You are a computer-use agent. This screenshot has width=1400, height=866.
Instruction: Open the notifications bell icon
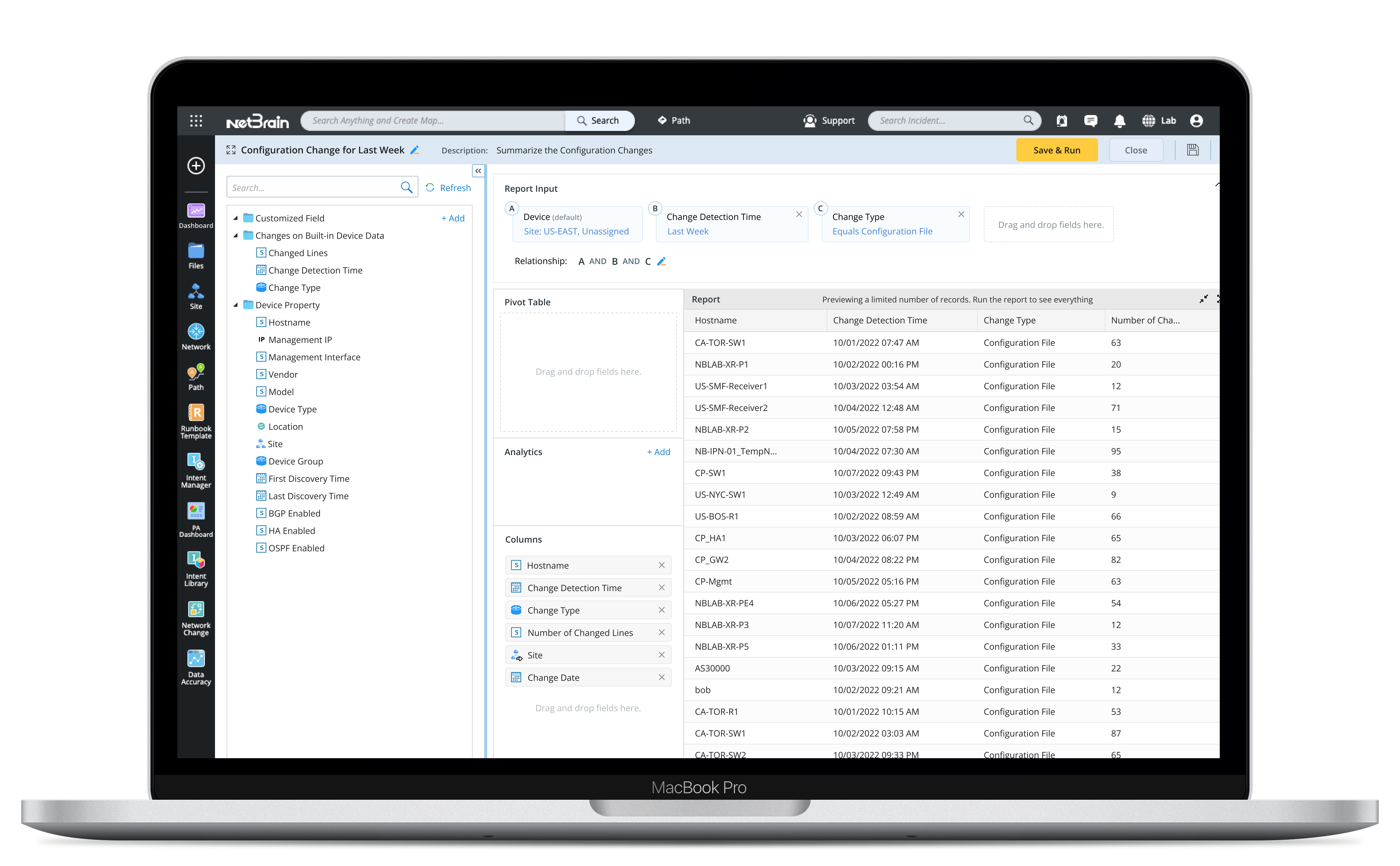(1119, 121)
